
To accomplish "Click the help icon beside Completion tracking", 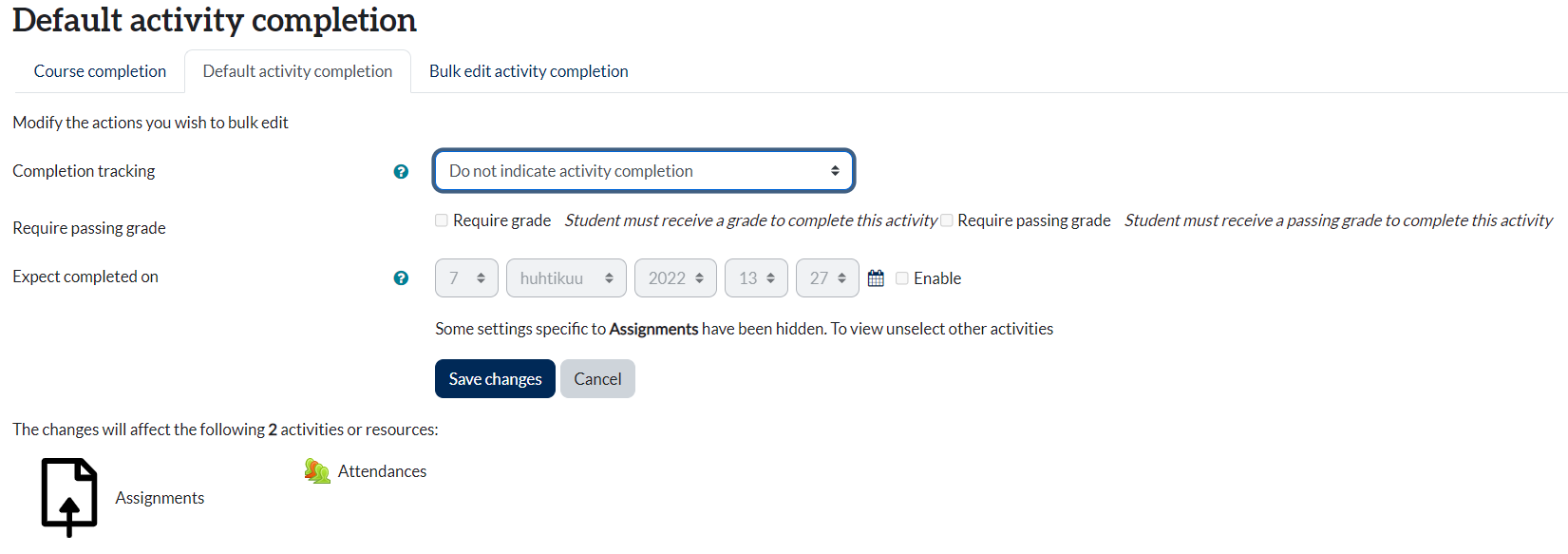I will point(401,172).
